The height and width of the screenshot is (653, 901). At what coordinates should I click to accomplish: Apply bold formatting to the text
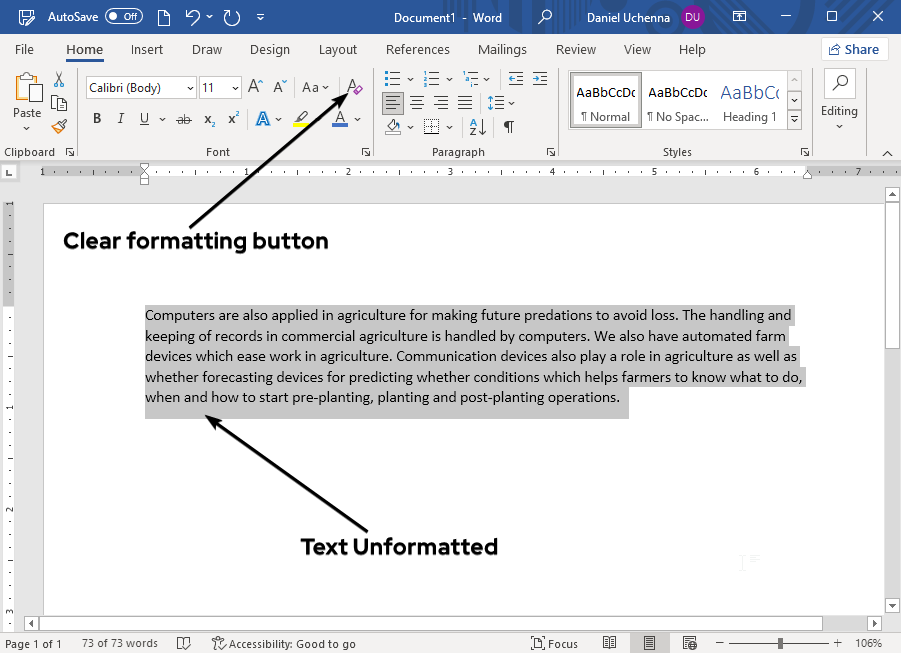pyautogui.click(x=96, y=118)
